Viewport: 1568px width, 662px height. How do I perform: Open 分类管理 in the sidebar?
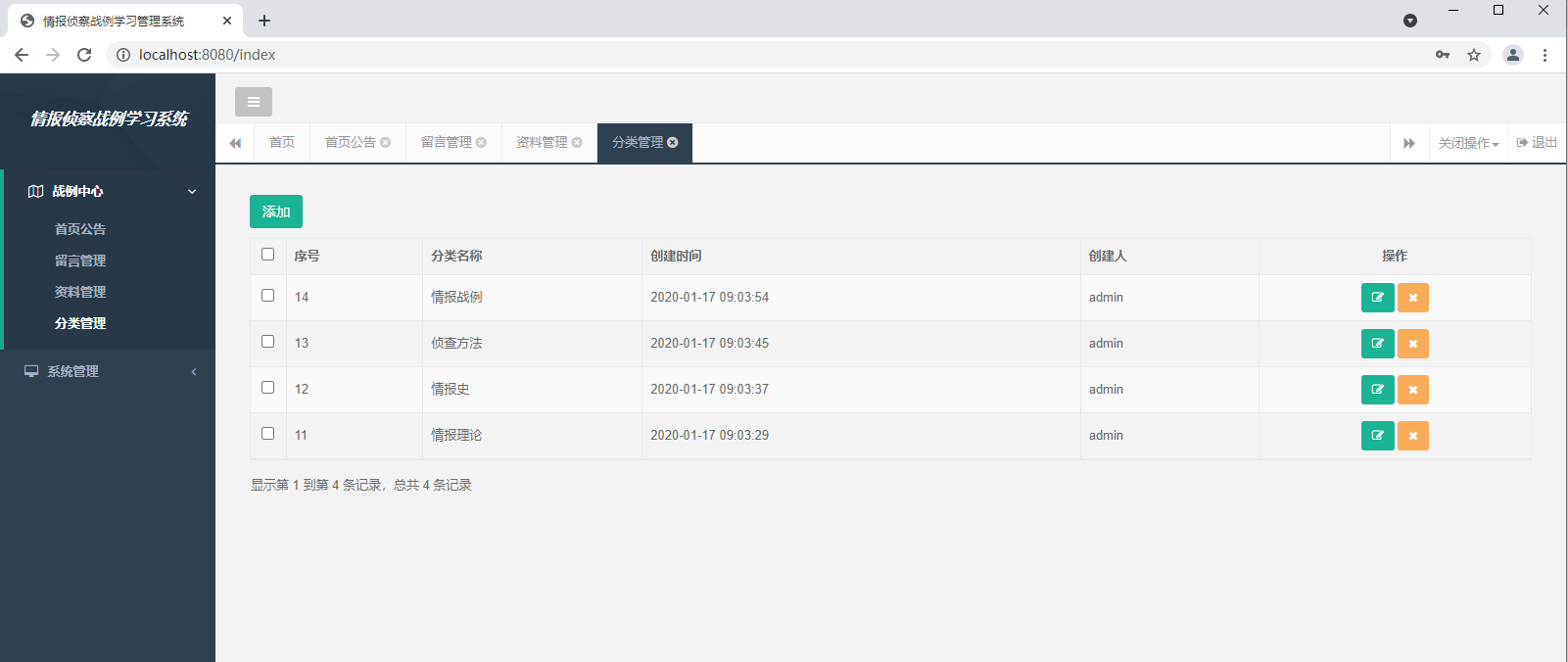click(x=80, y=323)
